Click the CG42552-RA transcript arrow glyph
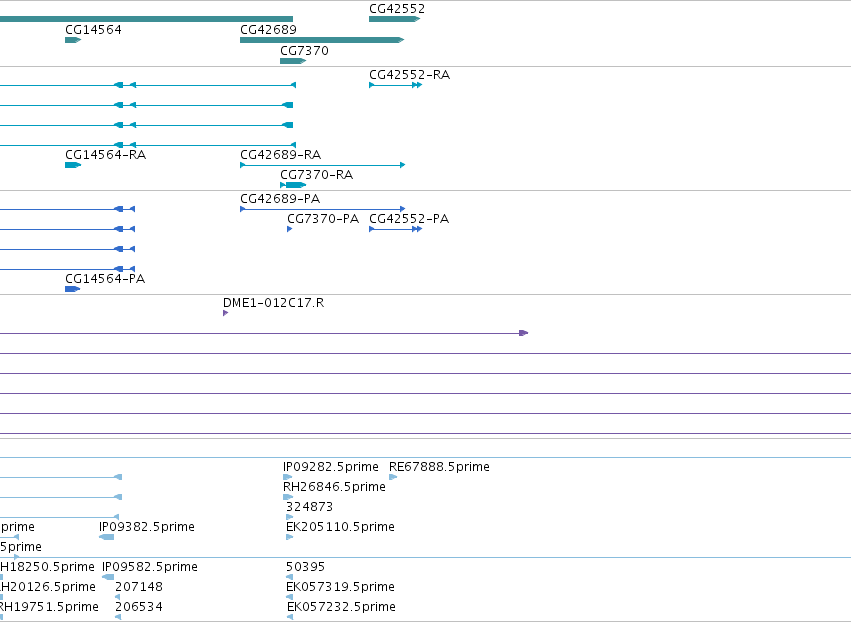 point(396,85)
